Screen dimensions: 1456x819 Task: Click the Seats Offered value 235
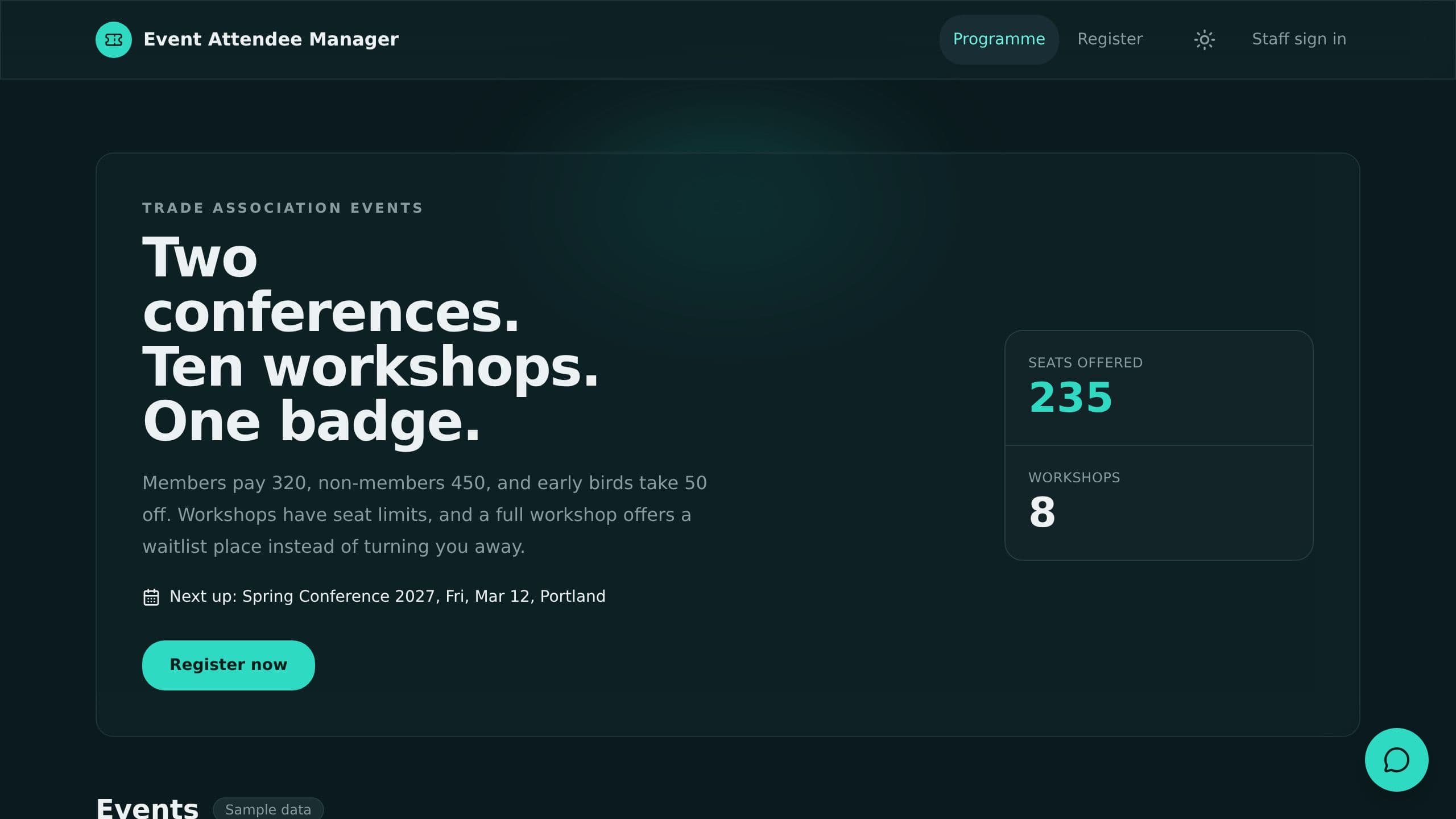pos(1070,398)
